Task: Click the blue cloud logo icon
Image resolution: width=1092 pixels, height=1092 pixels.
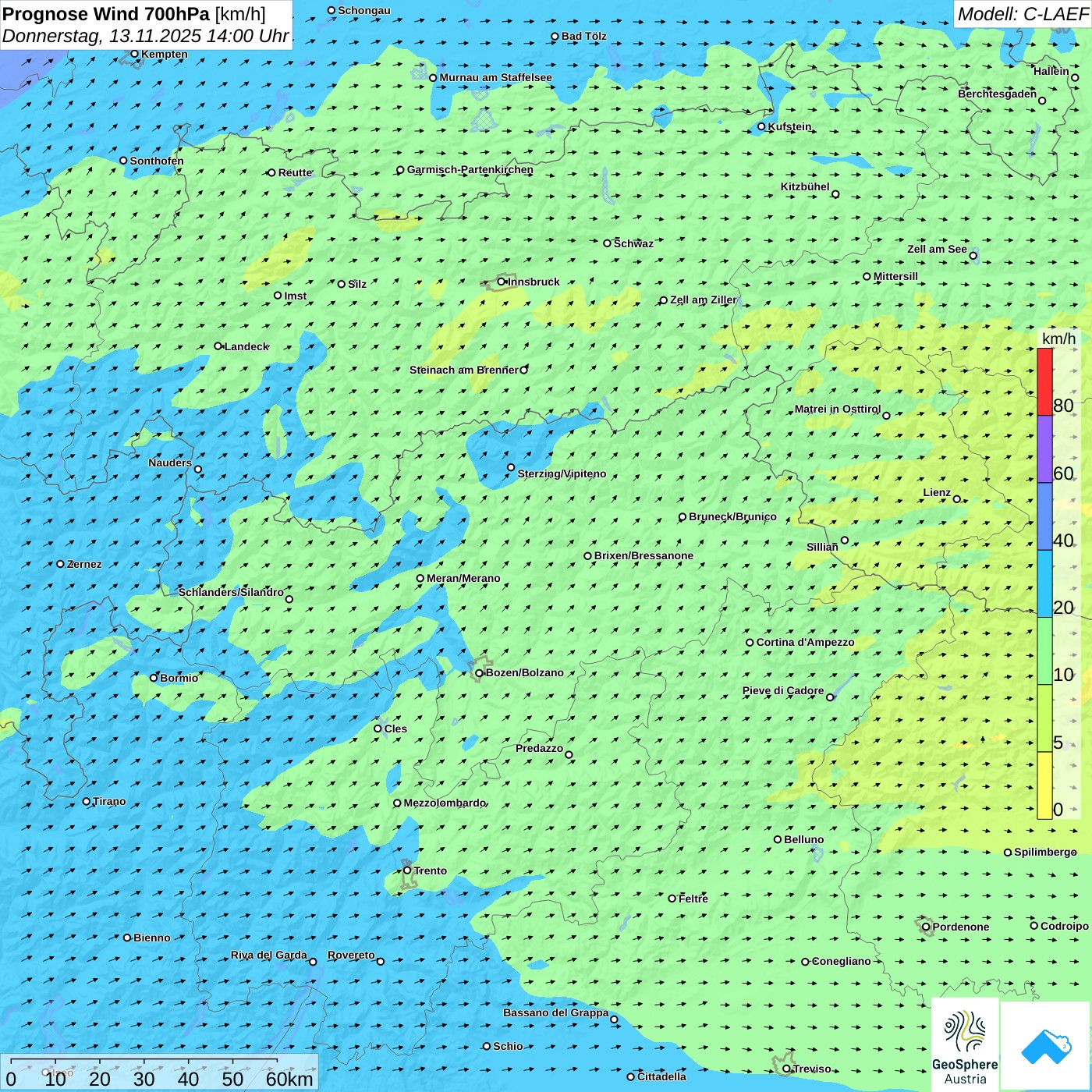Action: pyautogui.click(x=1045, y=1045)
